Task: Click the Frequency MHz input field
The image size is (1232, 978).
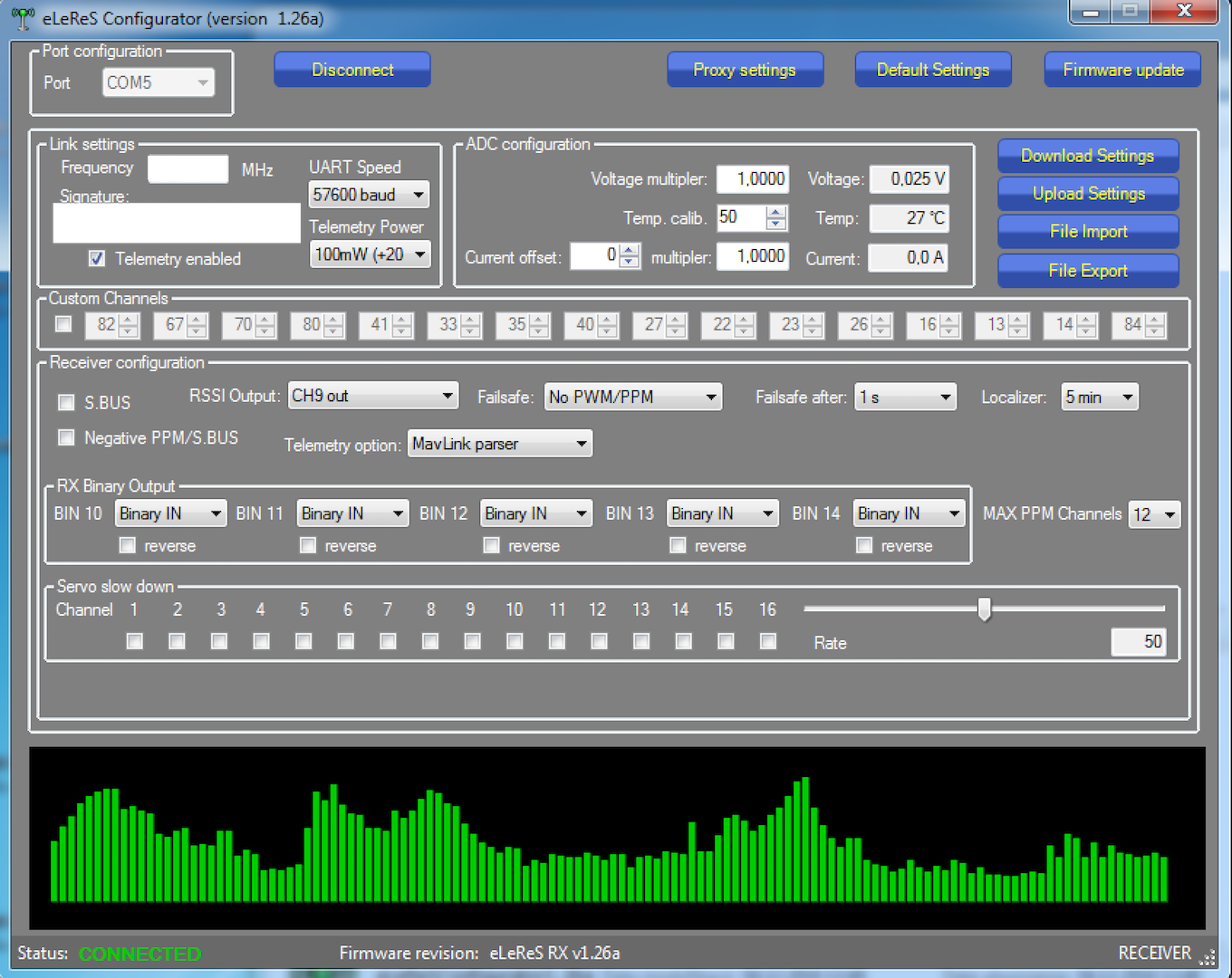Action: tap(188, 169)
